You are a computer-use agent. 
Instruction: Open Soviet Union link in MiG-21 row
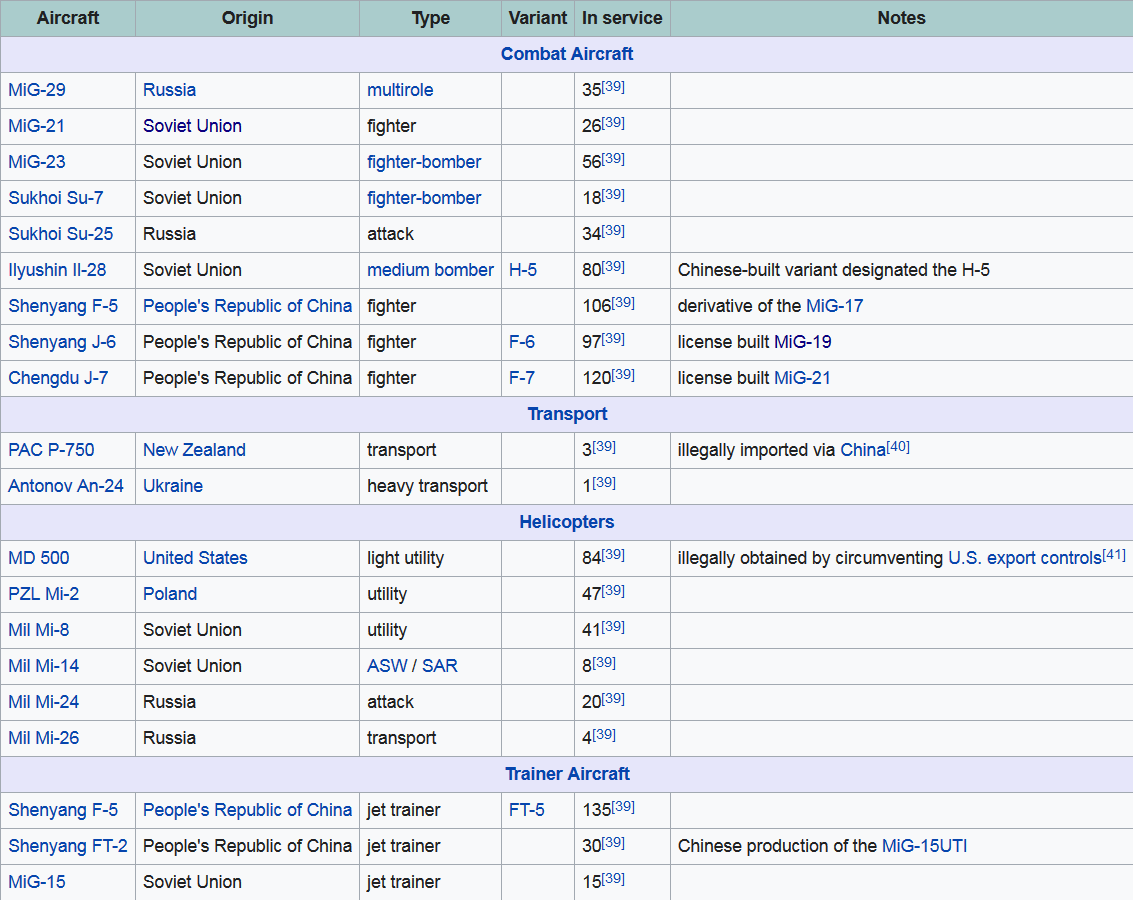[x=192, y=126]
